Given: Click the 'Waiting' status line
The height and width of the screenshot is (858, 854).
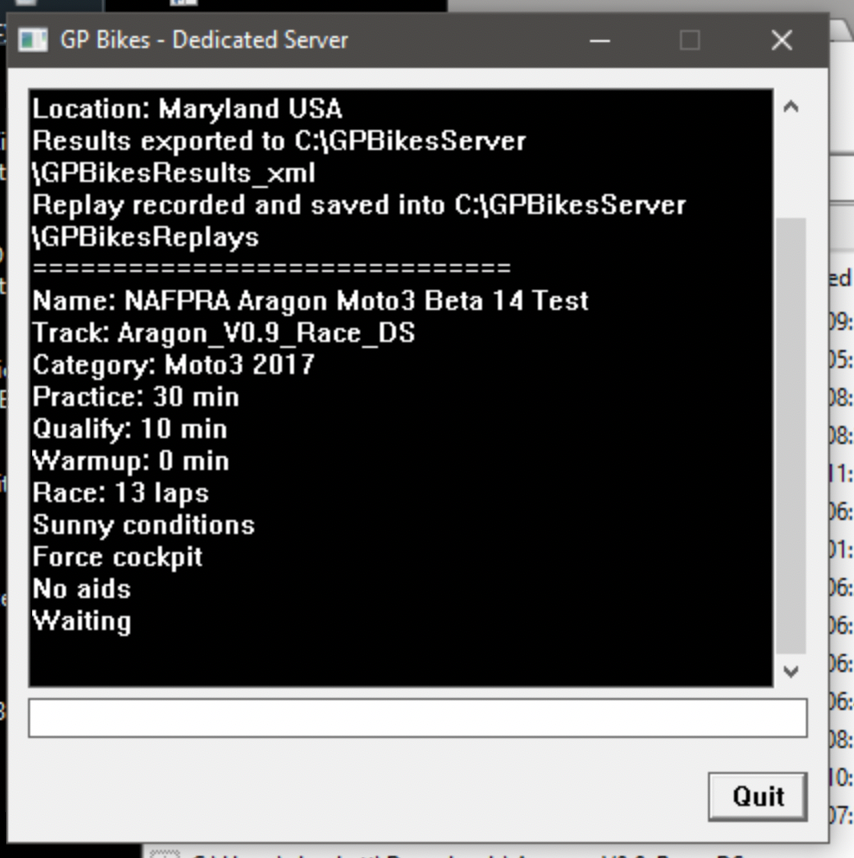Looking at the screenshot, I should [82, 622].
